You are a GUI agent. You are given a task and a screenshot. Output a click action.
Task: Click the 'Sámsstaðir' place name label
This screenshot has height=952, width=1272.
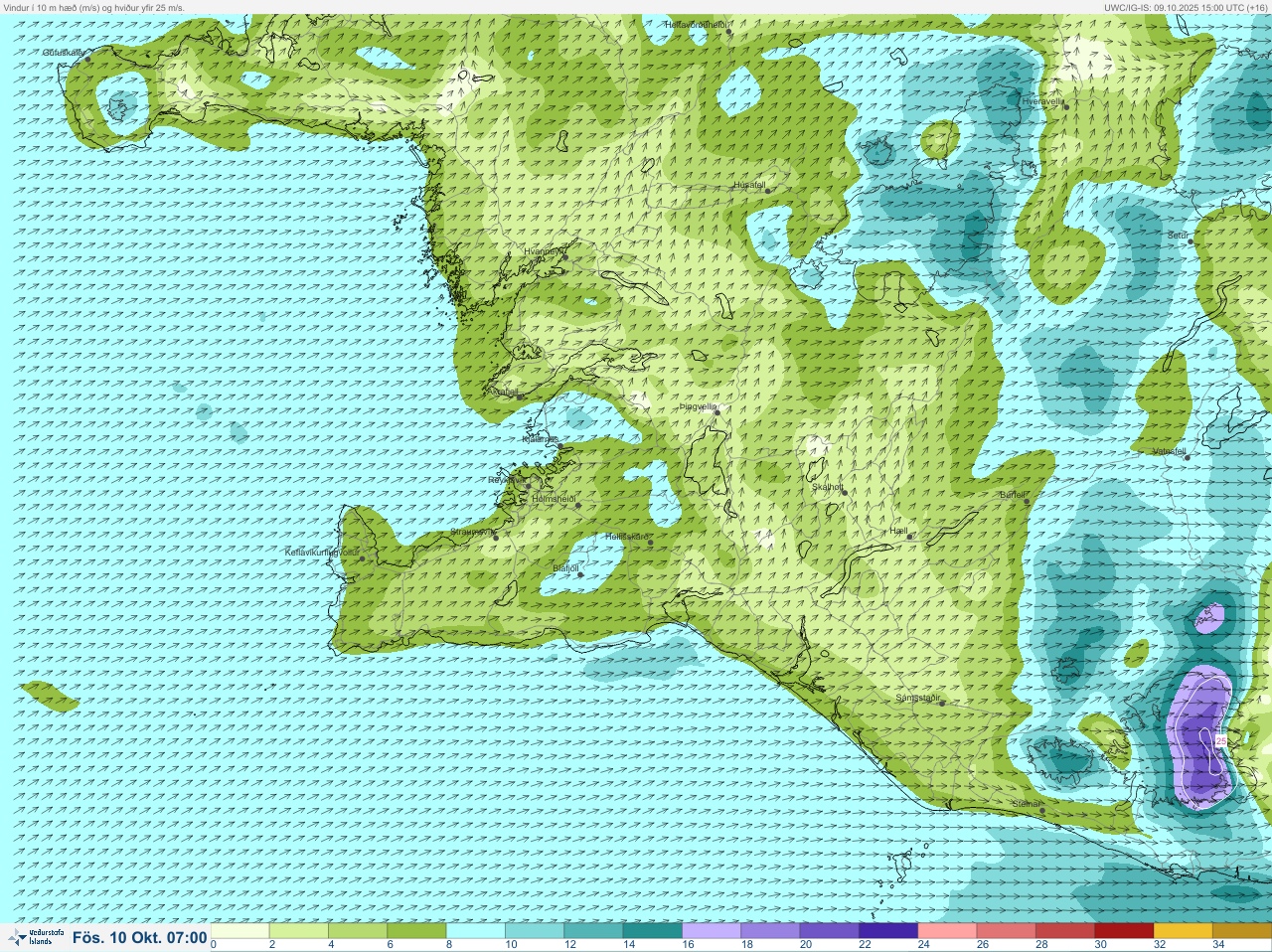click(x=917, y=698)
